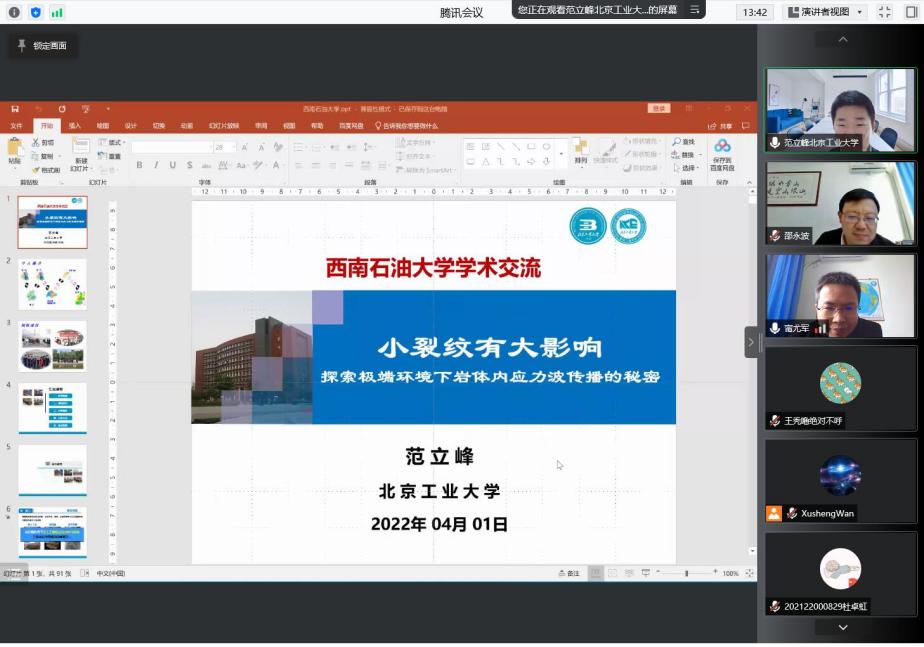Click the PowerPoint save icon in title bar
Image resolution: width=924 pixels, height=647 pixels.
15,109
